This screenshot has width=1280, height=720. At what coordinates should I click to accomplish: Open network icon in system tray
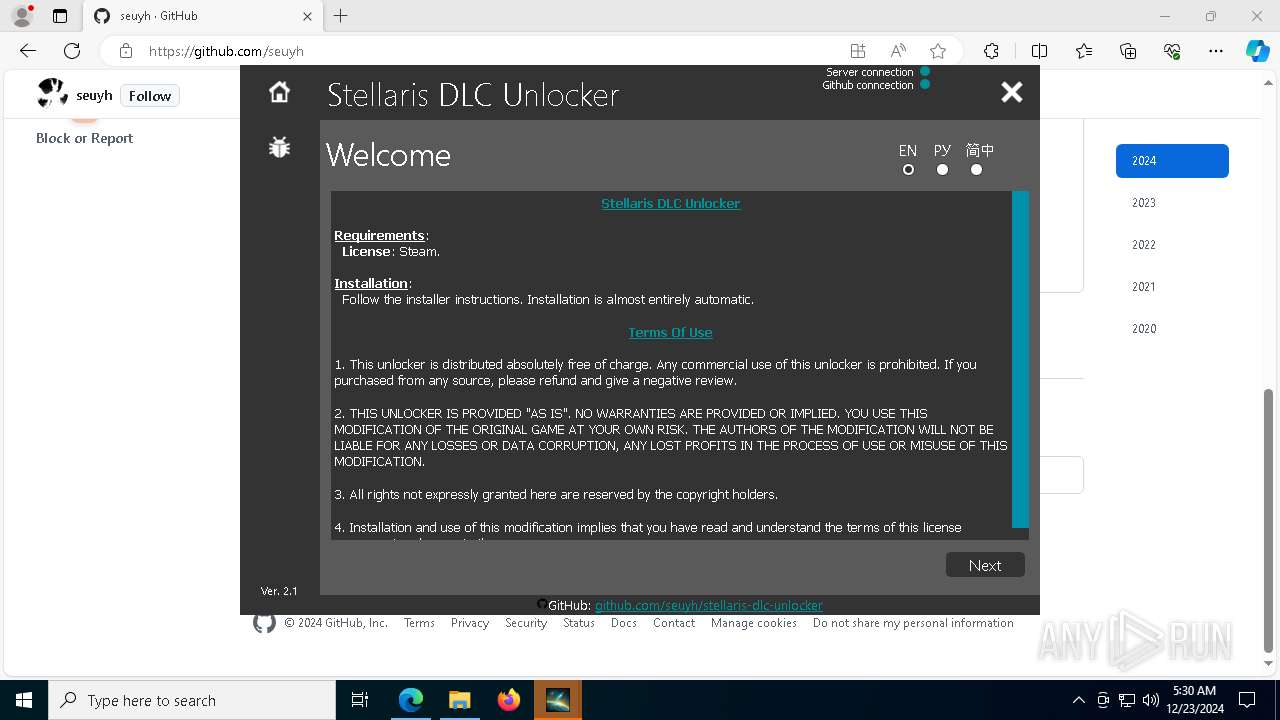pyautogui.click(x=1127, y=700)
